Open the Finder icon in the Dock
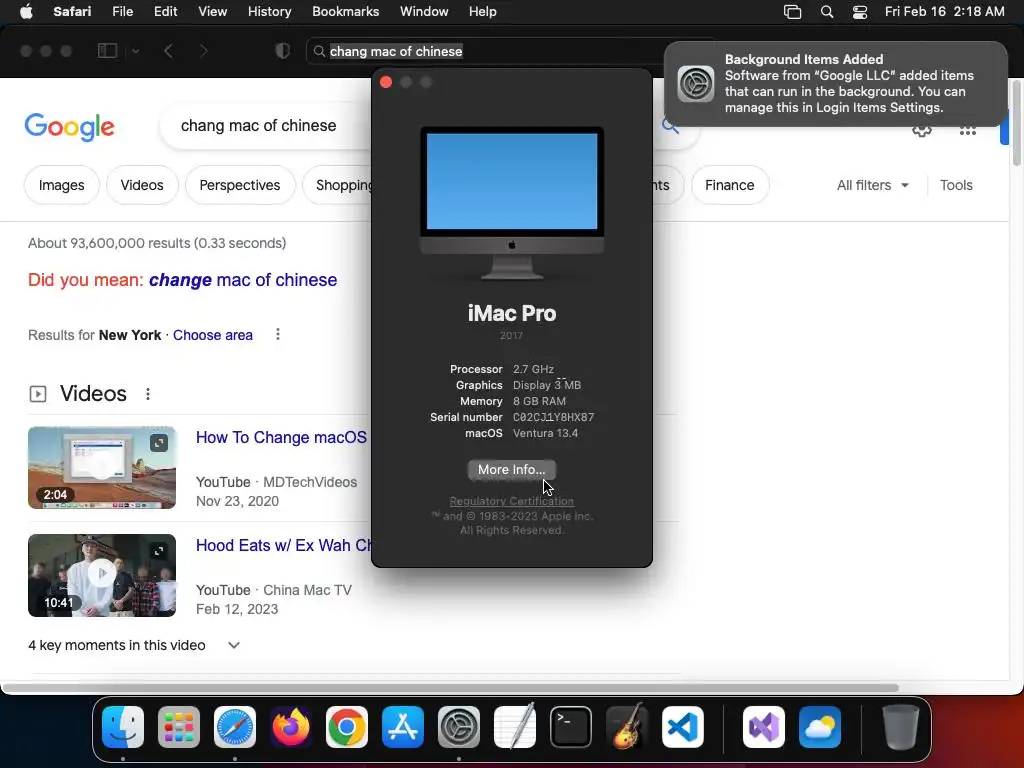 pos(123,727)
